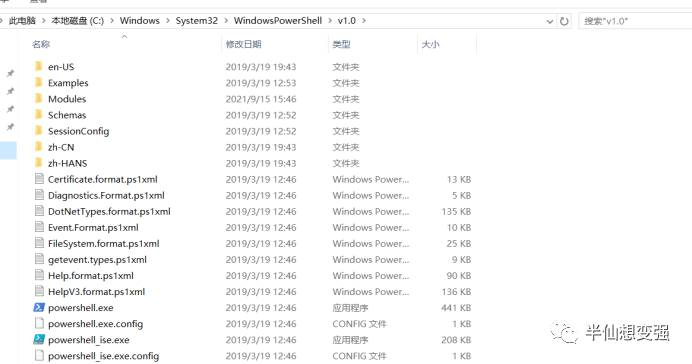Select the folder name SessionConfig
692x364 pixels.
[x=79, y=131]
